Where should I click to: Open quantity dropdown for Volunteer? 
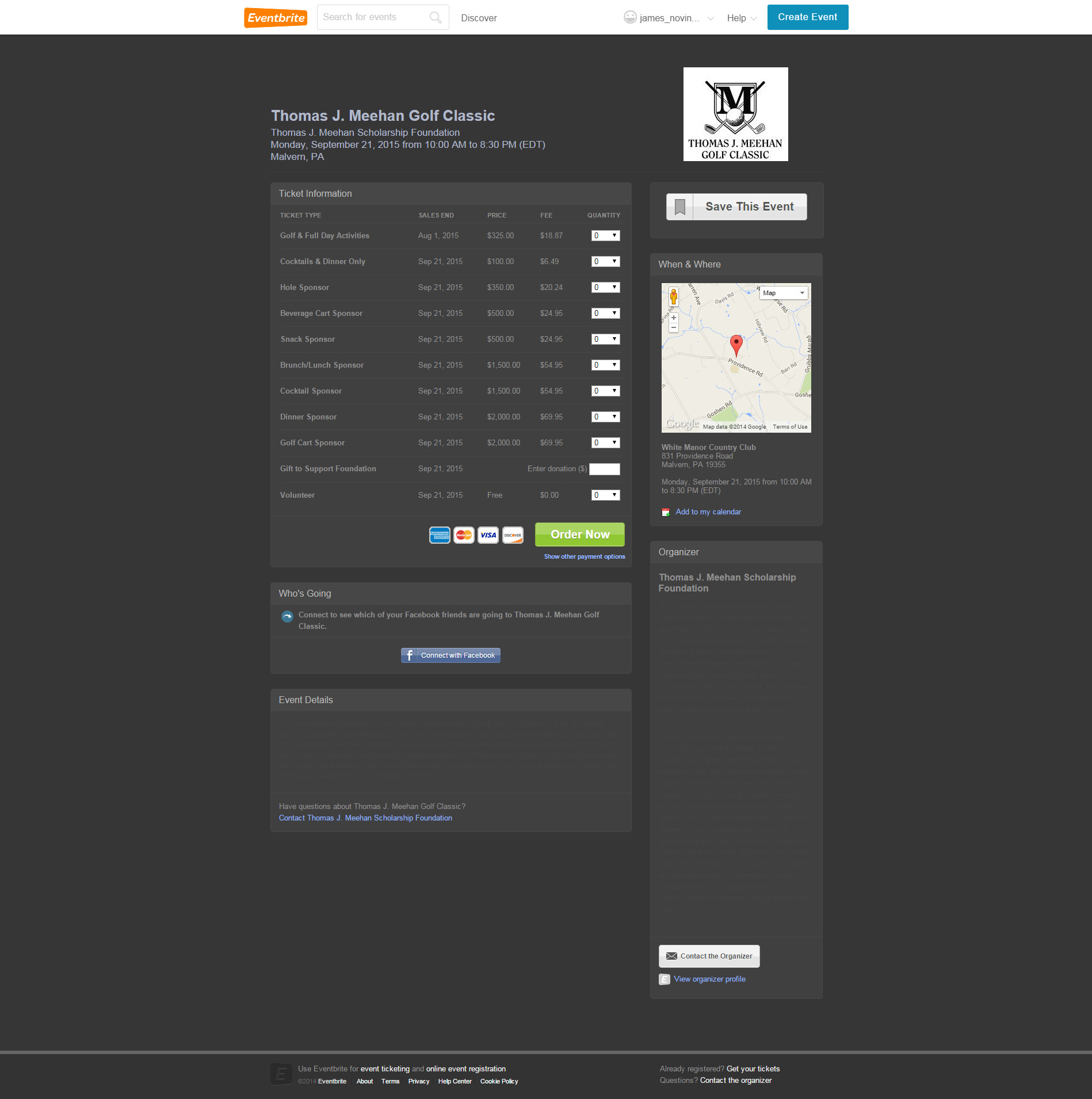tap(605, 495)
